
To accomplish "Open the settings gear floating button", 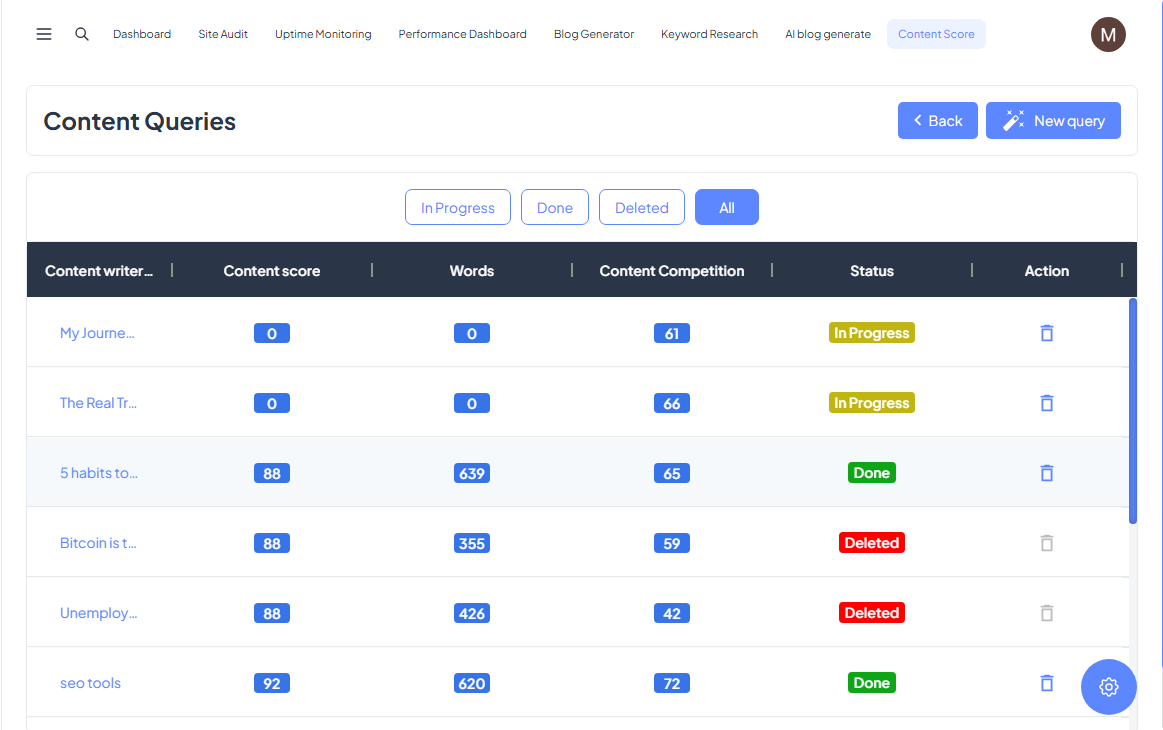I will pos(1108,687).
